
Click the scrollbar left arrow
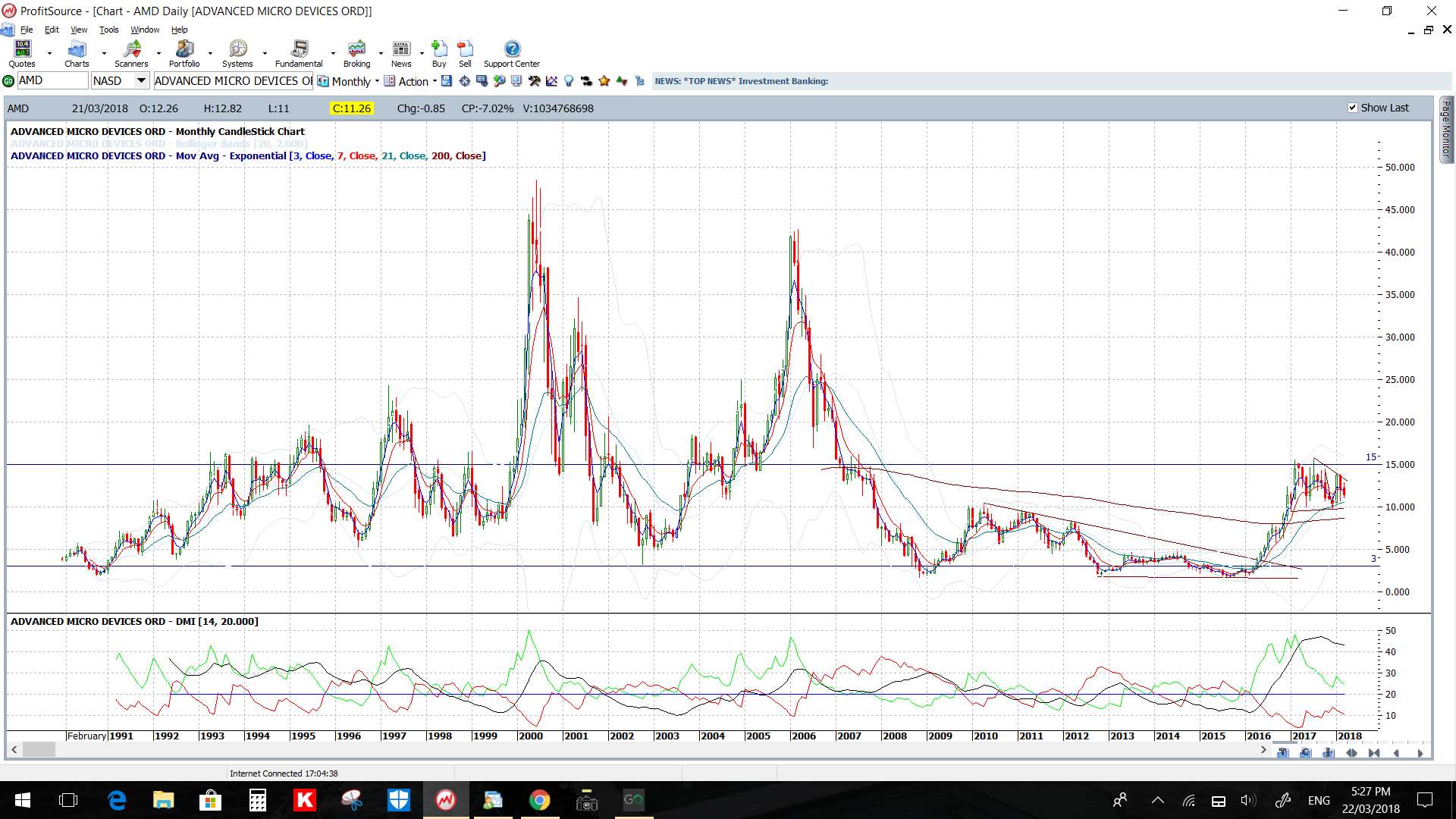click(x=14, y=749)
